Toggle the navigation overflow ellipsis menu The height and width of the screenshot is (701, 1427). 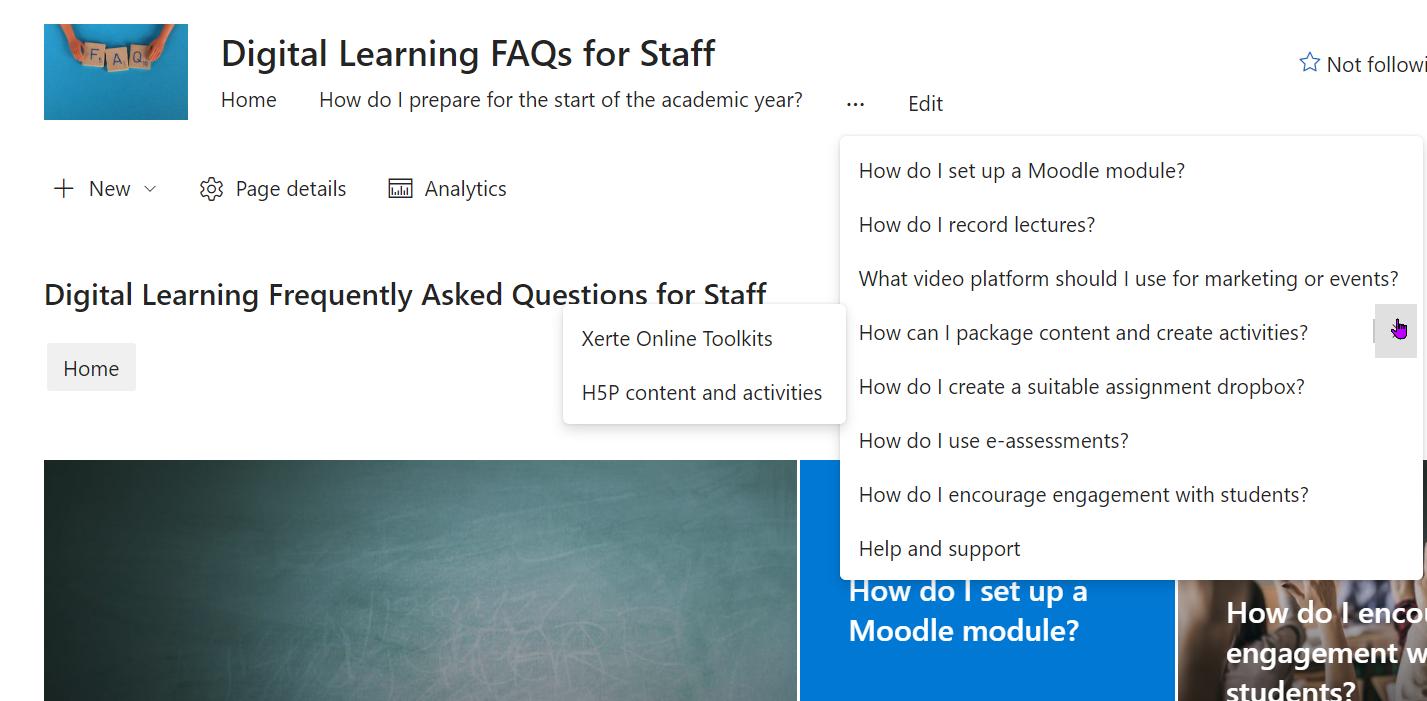855,103
